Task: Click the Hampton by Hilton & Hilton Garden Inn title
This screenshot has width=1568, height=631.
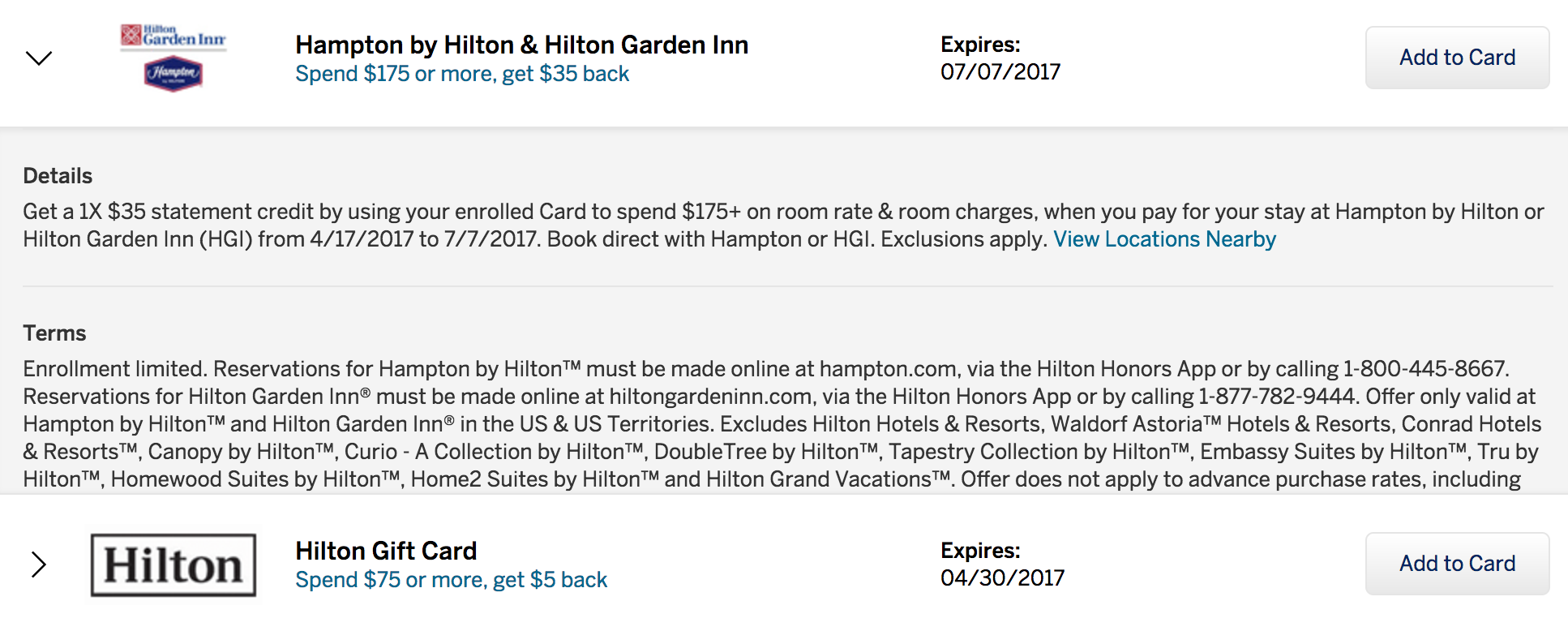Action: coord(522,45)
